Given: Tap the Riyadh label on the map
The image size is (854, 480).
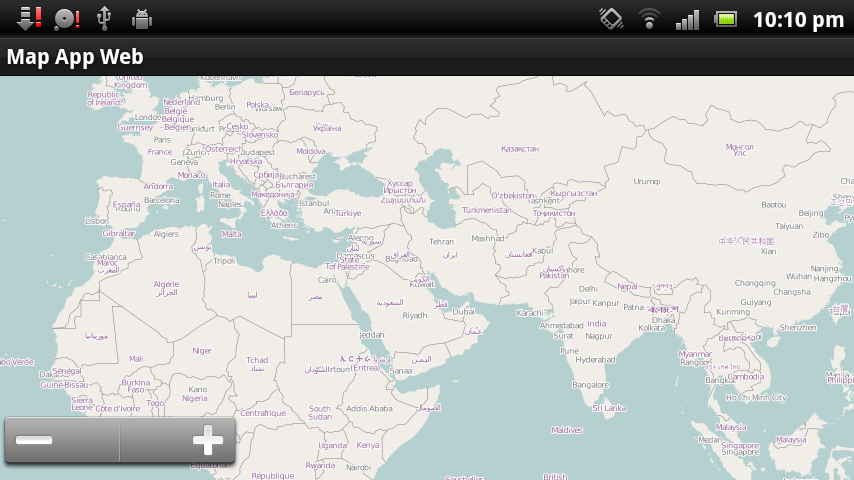Looking at the screenshot, I should [414, 315].
